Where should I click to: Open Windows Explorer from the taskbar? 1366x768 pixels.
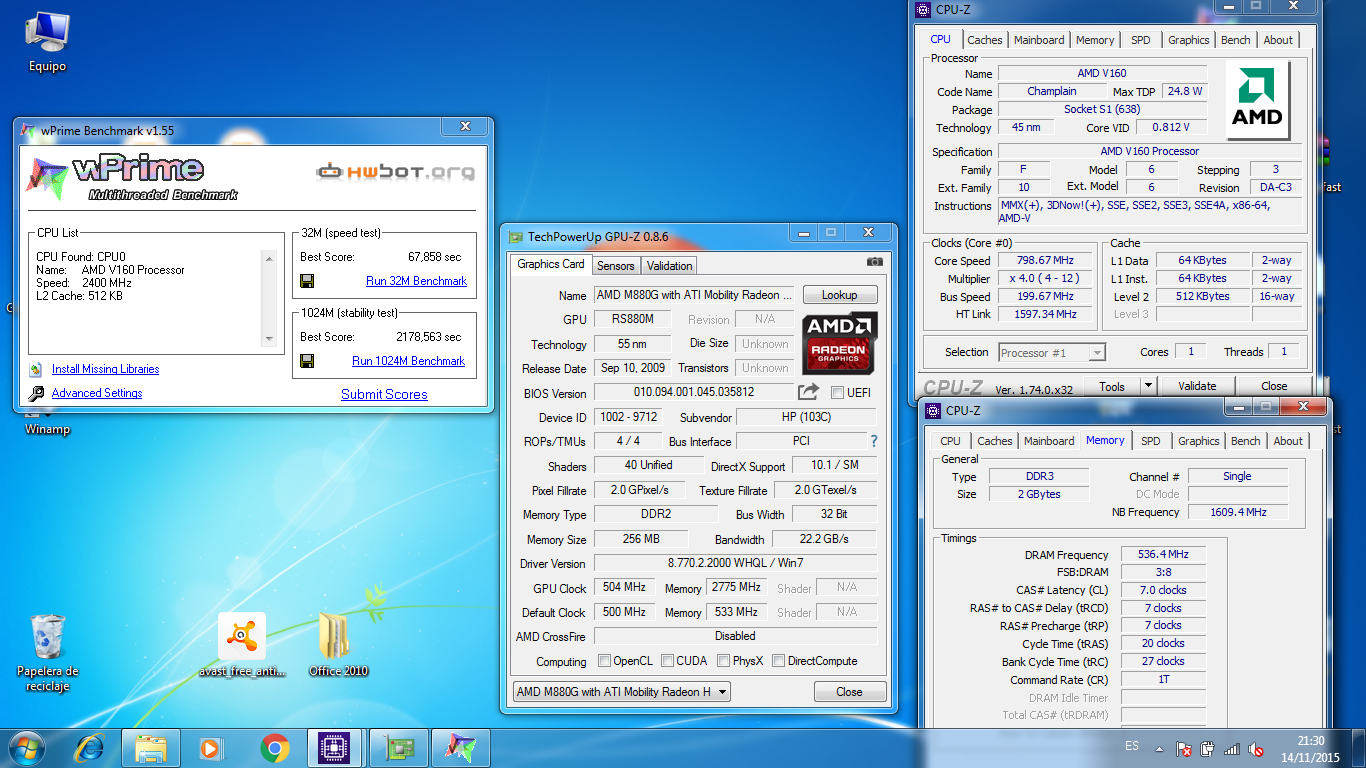pyautogui.click(x=151, y=748)
